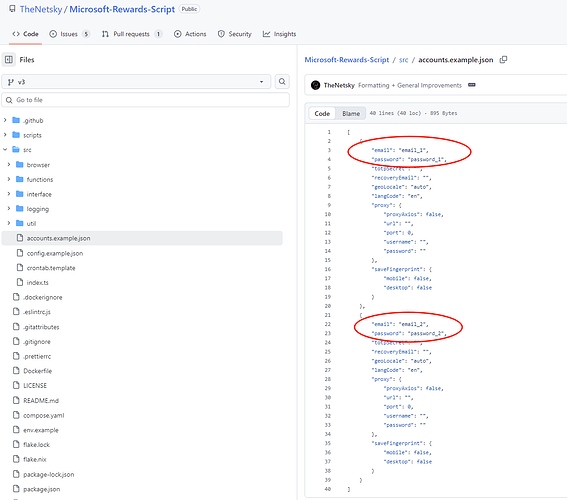Click the file search magnifier button
The height and width of the screenshot is (500, 567).
pos(282,82)
